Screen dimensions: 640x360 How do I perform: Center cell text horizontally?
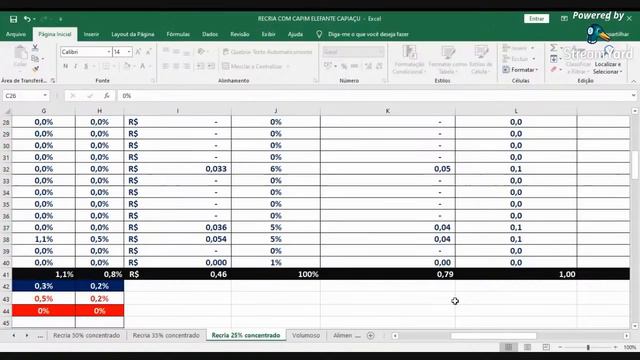coord(176,66)
